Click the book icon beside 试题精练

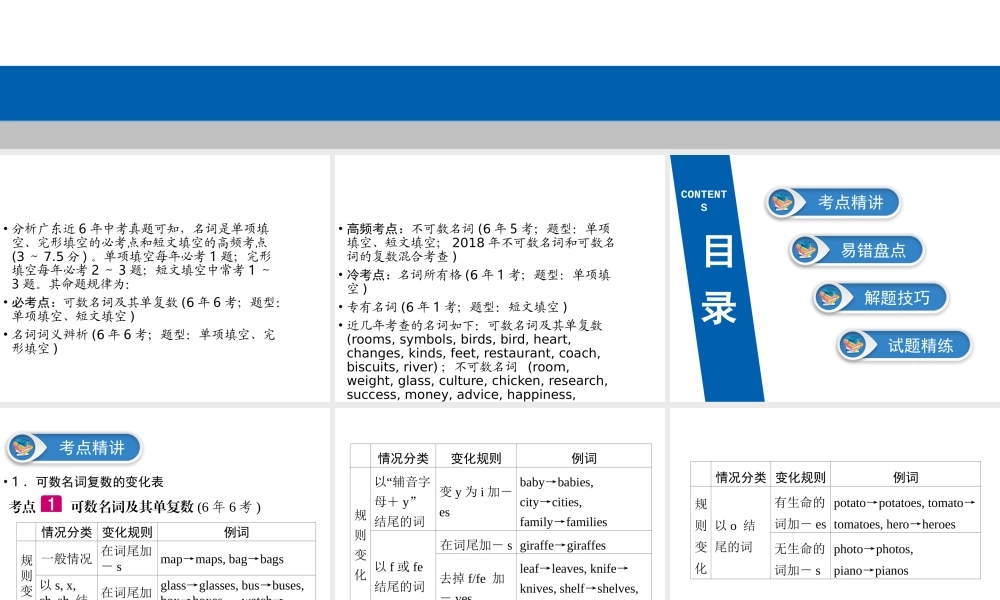click(853, 346)
